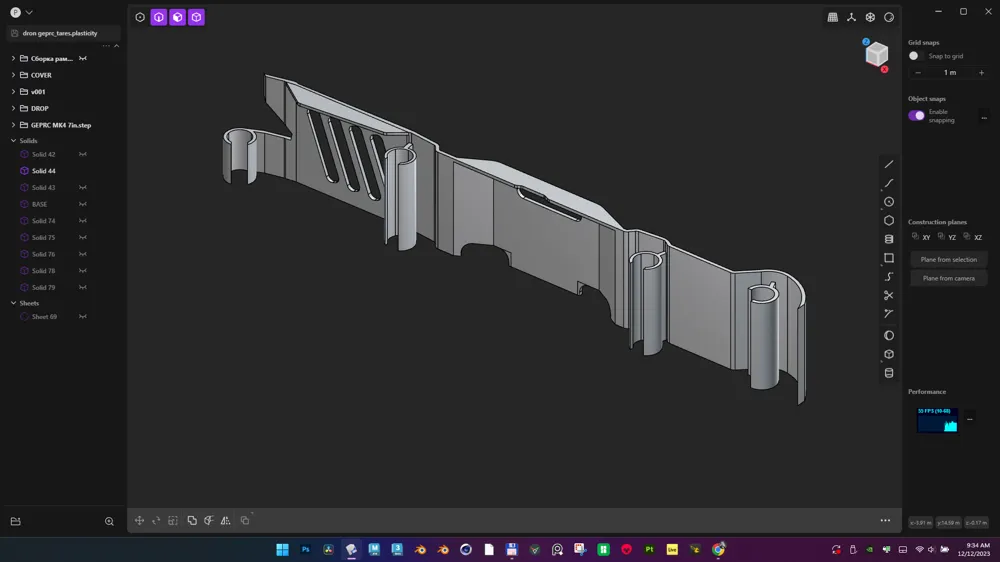1000x562 pixels.
Task: Collapse the Solids group
Action: [13, 140]
